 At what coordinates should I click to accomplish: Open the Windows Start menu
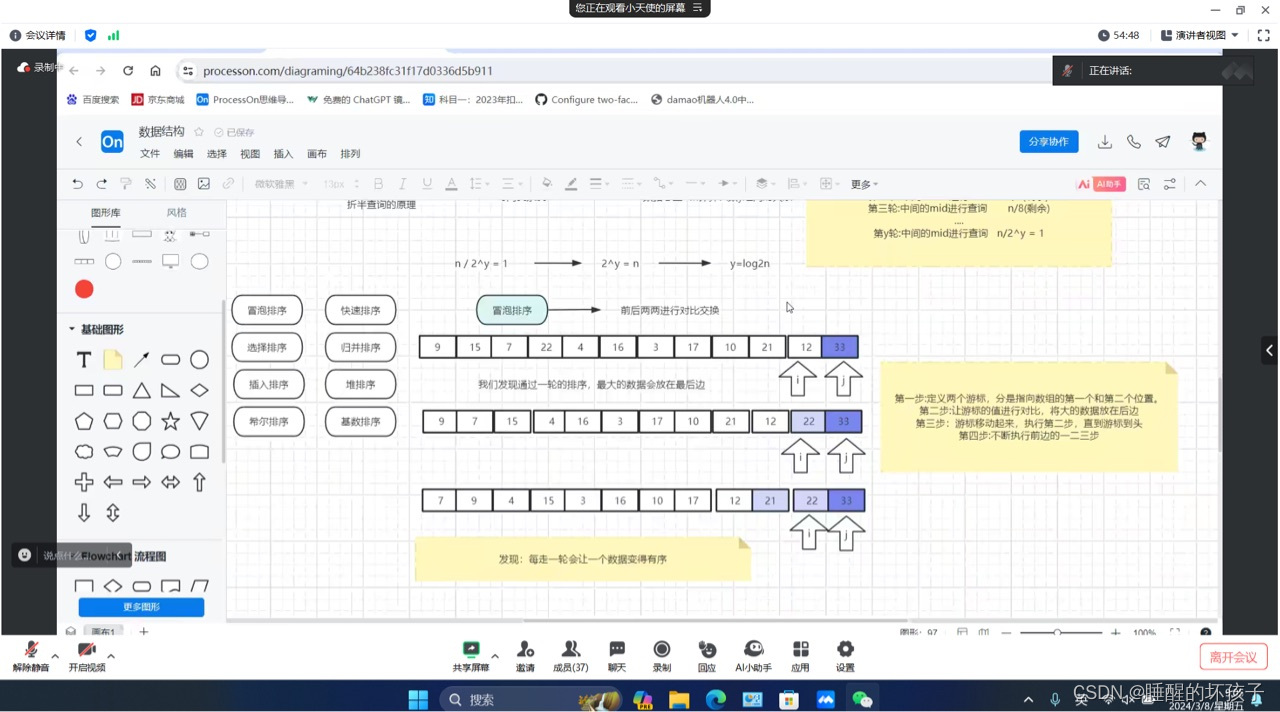[418, 700]
